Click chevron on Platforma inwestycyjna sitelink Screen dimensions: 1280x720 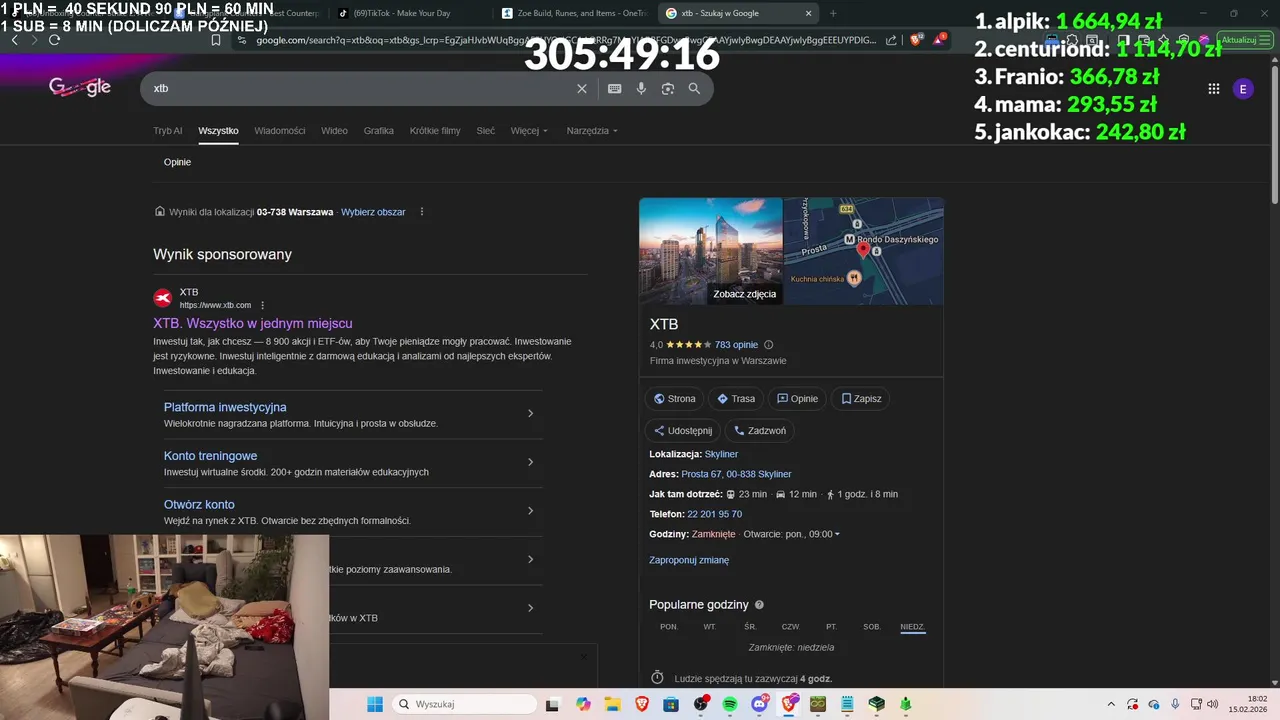pyautogui.click(x=530, y=413)
